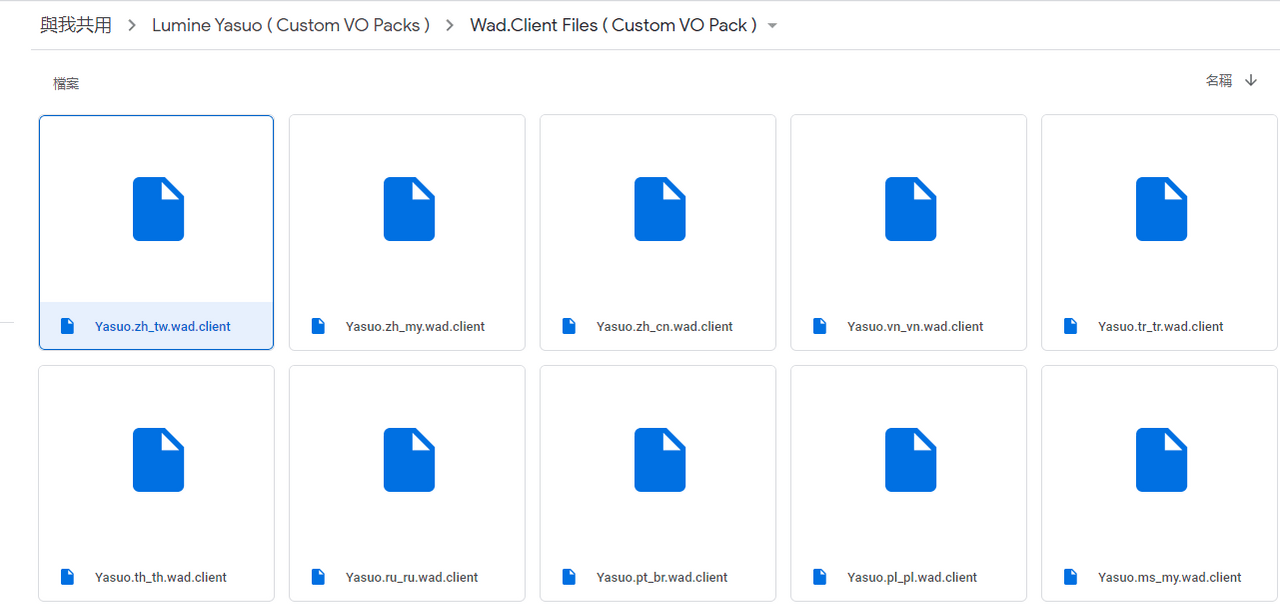
Task: Click the file name Yasuo.zh_tw.wad.client
Action: (x=163, y=327)
